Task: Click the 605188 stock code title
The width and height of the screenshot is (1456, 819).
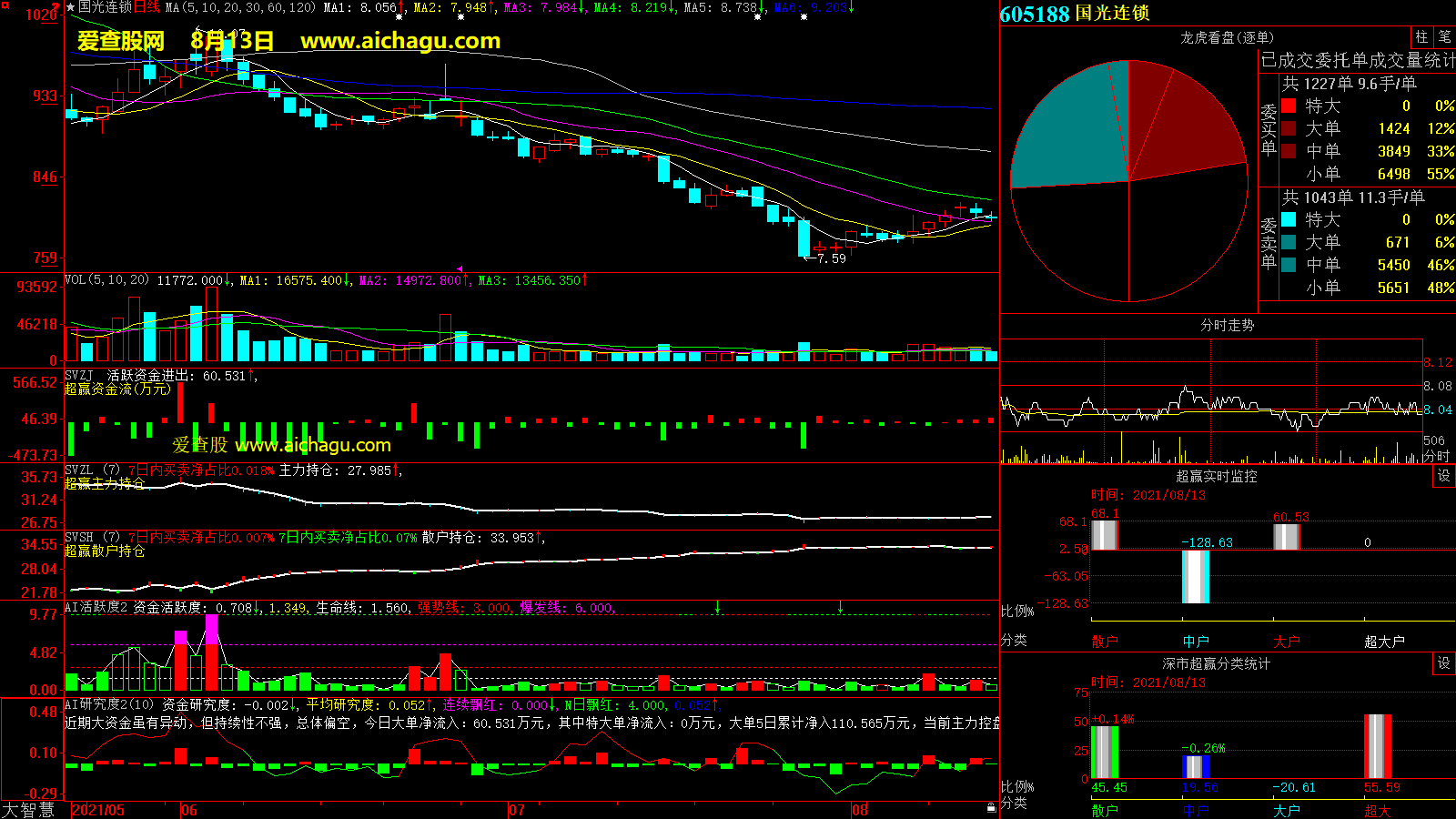Action: 1035,15
